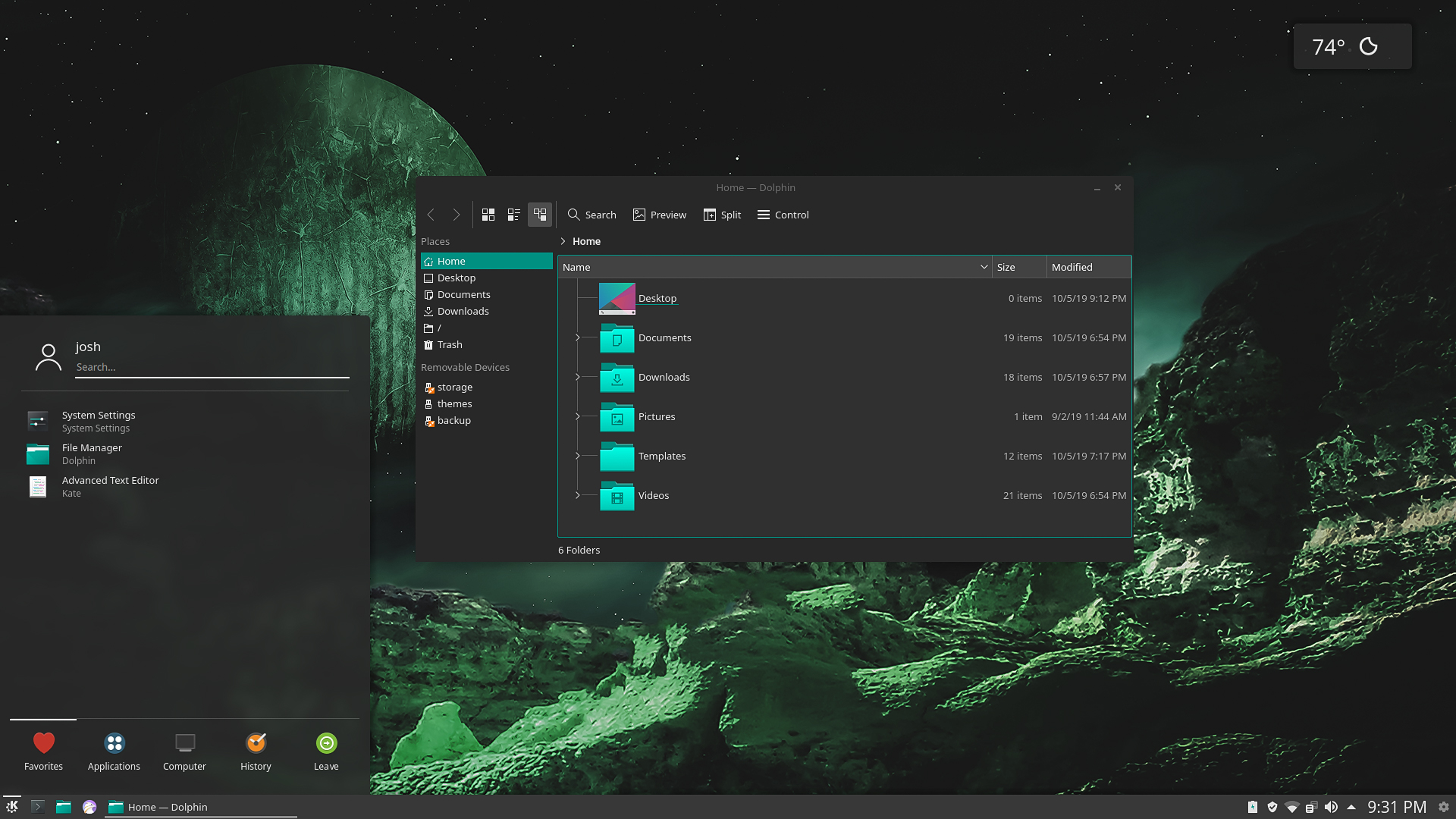
Task: Open the backup removable device
Action: (487, 421)
